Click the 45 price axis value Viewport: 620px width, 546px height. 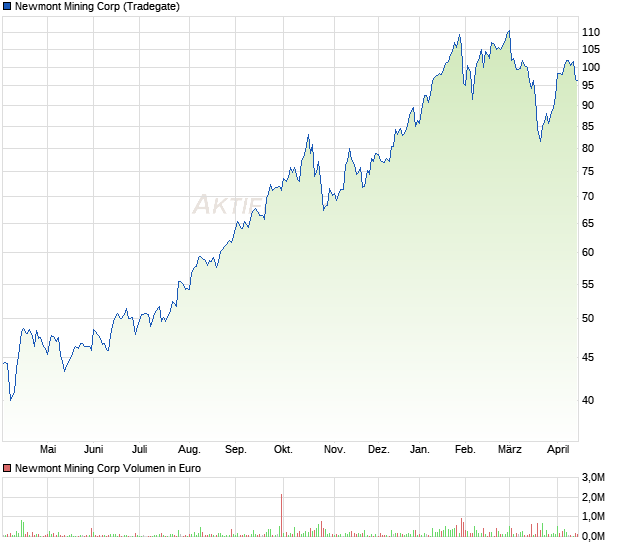[588, 357]
